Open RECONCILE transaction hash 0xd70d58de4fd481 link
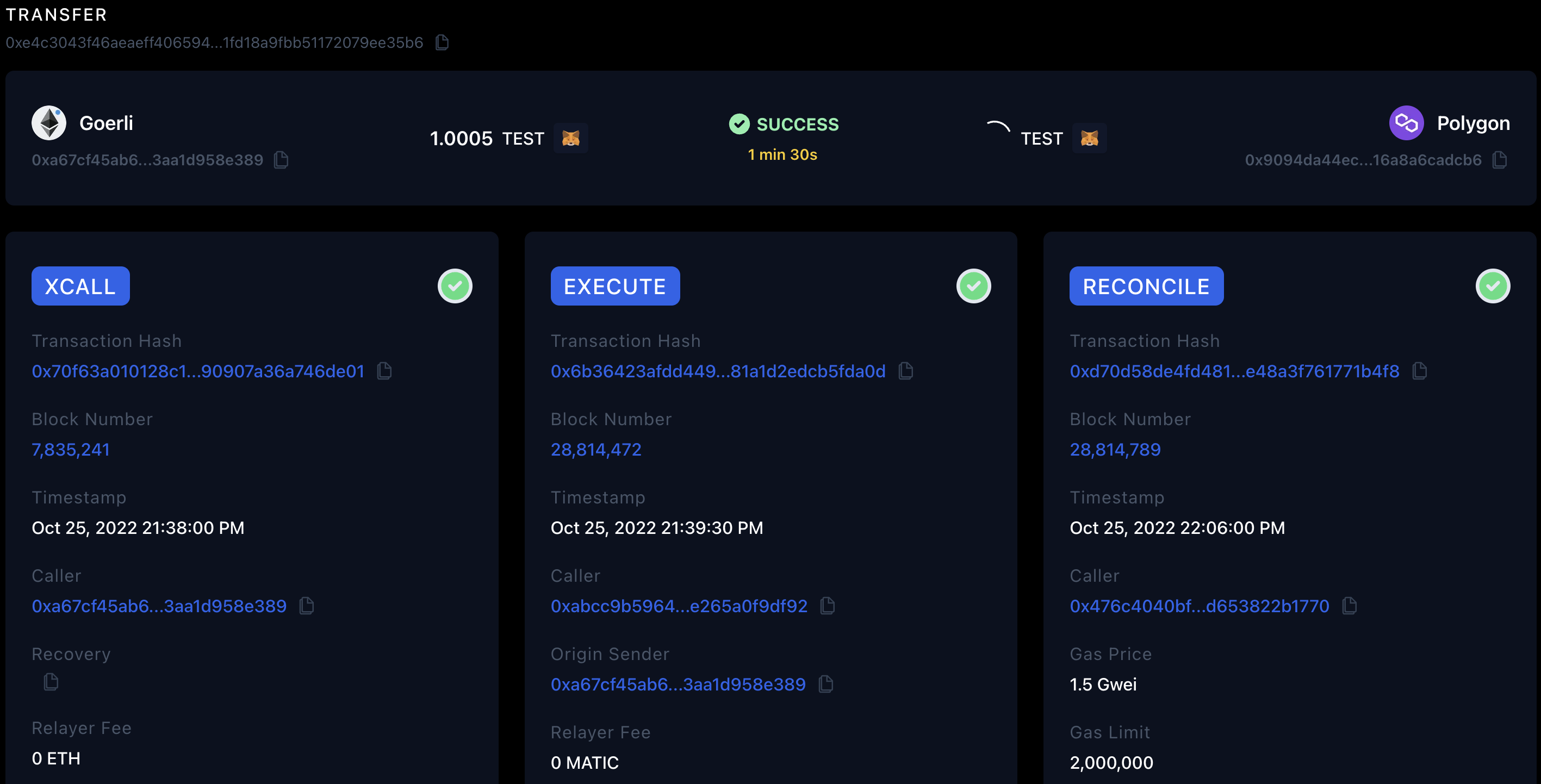 tap(1234, 371)
